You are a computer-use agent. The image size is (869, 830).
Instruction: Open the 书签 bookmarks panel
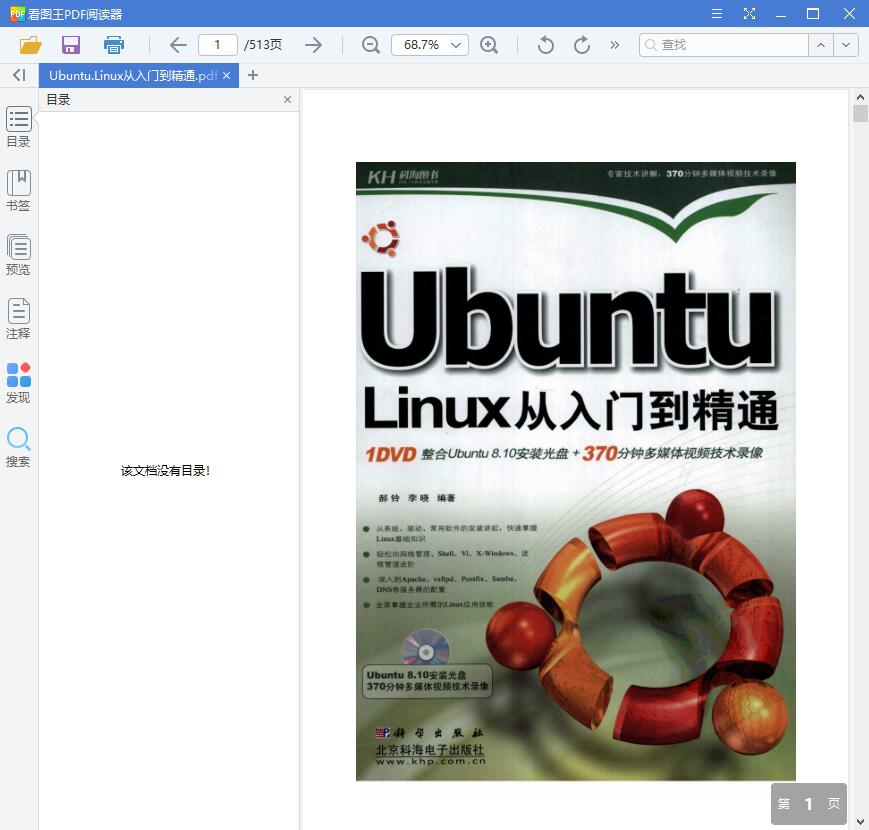click(x=18, y=191)
